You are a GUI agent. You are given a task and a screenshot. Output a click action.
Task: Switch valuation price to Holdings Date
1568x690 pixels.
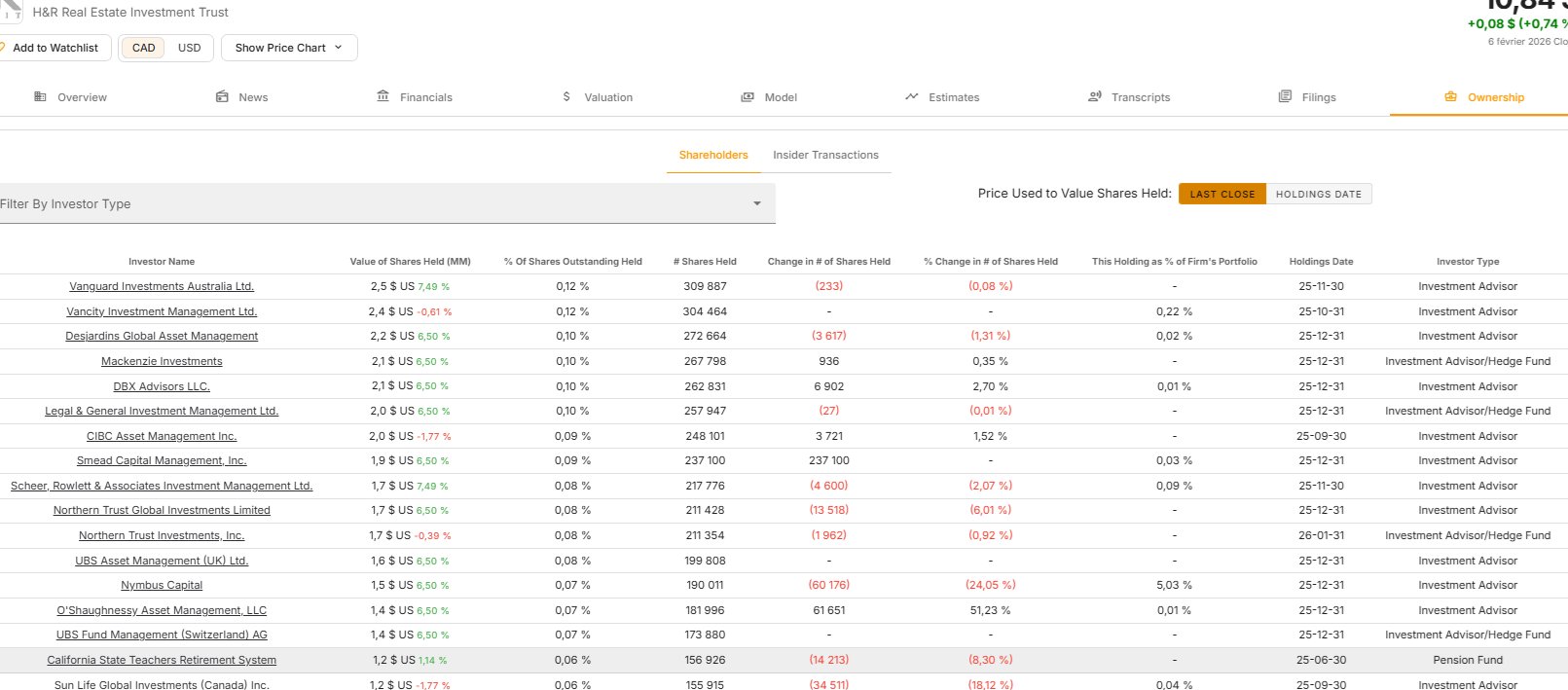1318,194
